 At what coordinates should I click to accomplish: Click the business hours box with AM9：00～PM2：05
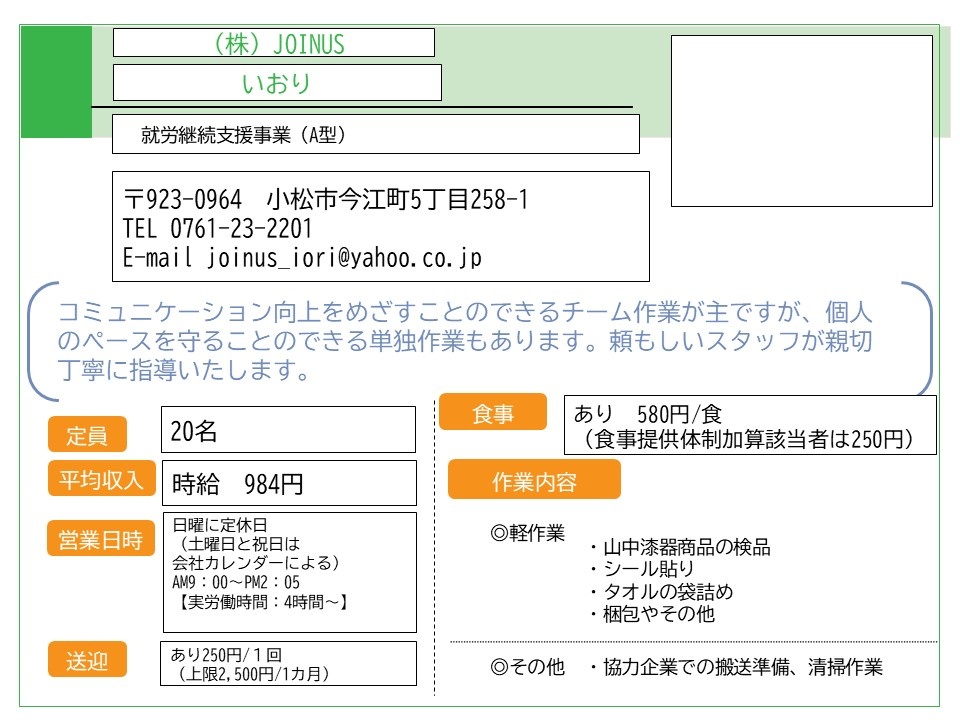(290, 572)
